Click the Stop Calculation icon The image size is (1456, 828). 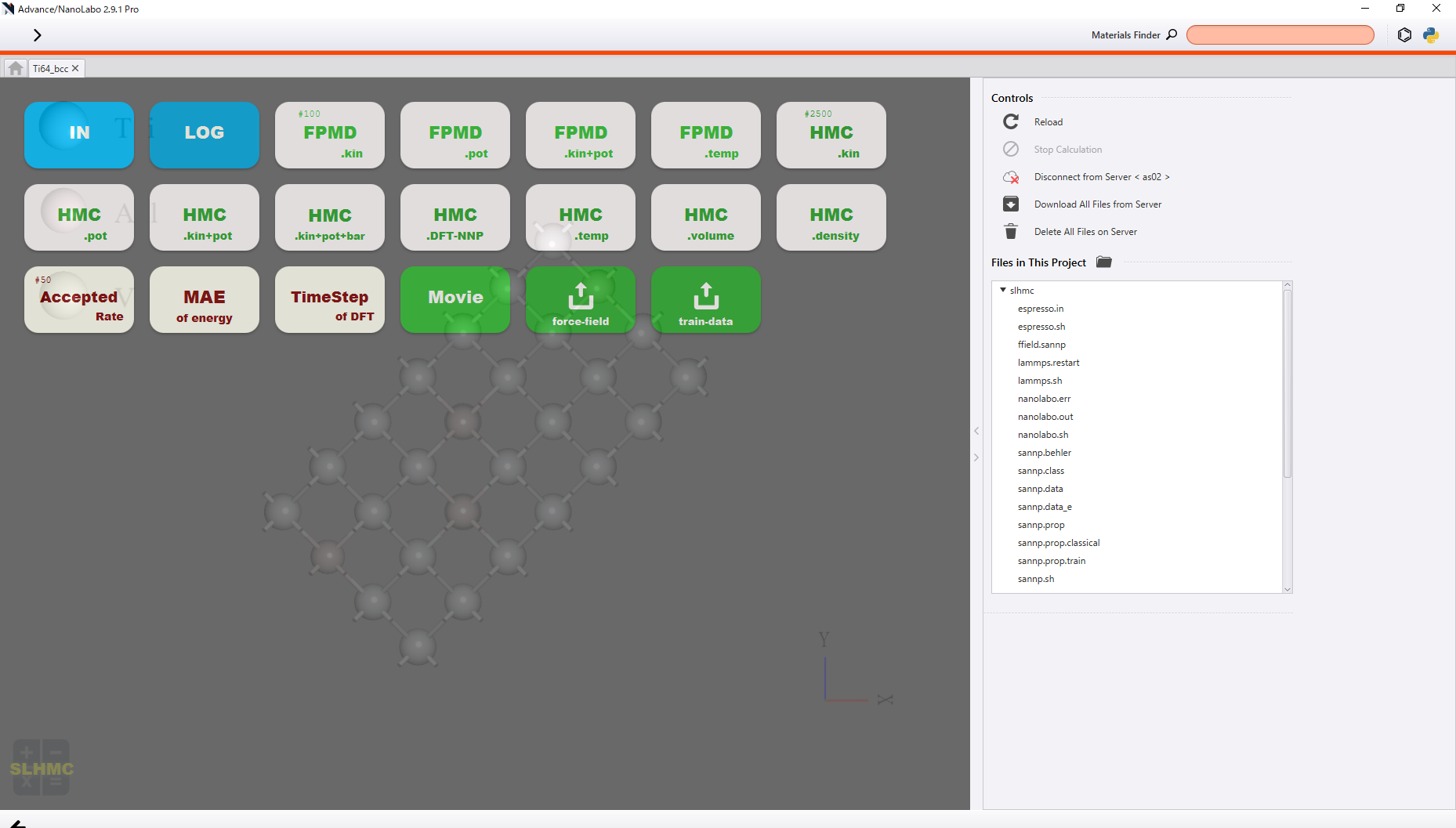coord(1011,149)
